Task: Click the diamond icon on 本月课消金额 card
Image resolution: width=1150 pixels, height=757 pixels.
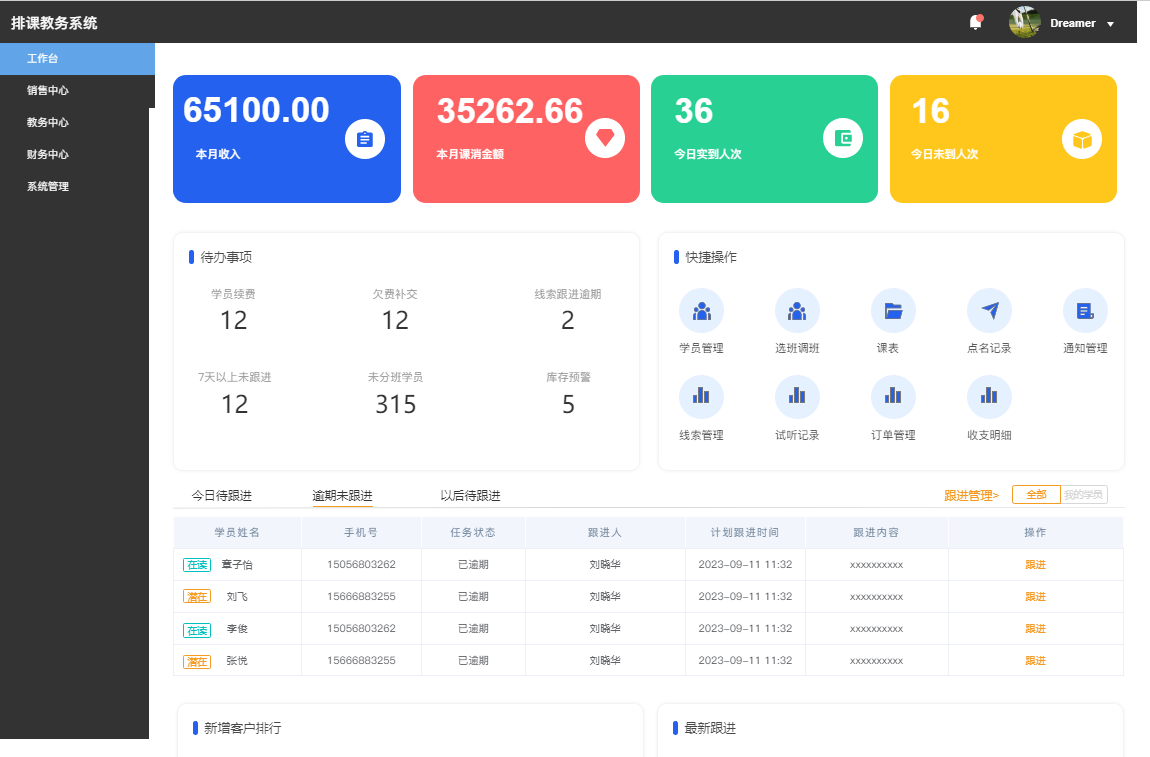Action: pos(605,137)
